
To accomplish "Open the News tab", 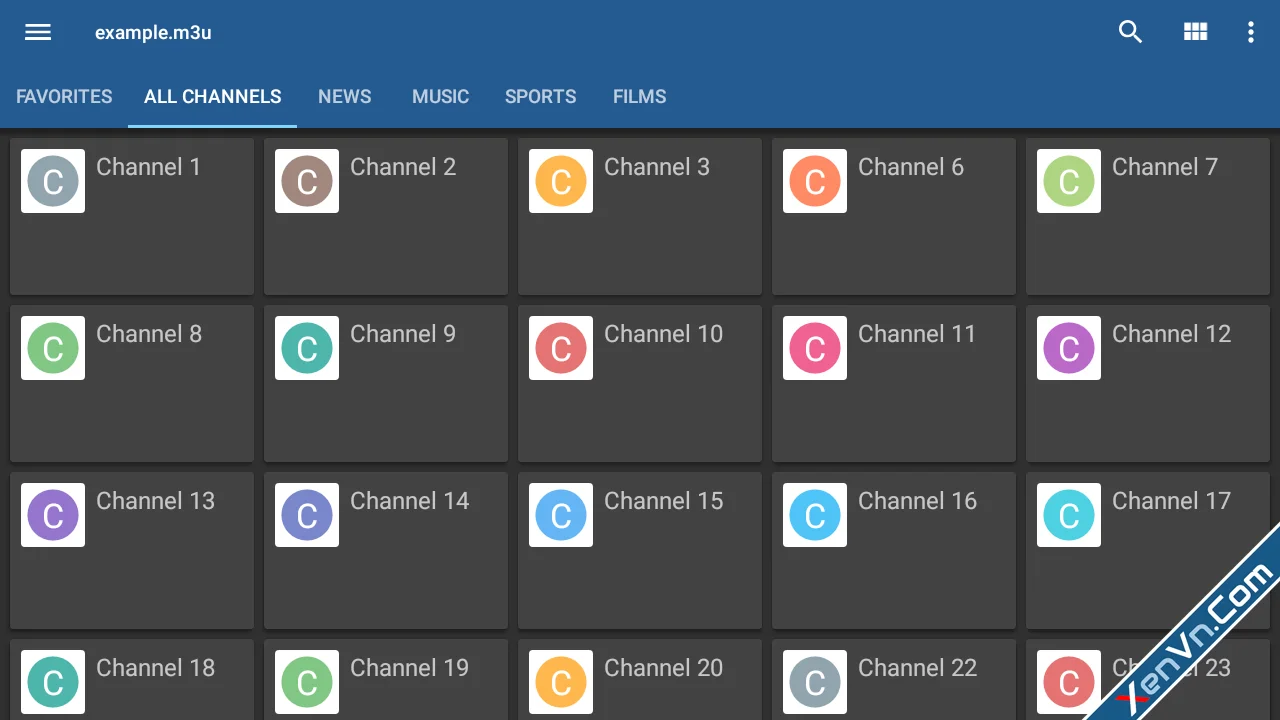I will click(345, 97).
